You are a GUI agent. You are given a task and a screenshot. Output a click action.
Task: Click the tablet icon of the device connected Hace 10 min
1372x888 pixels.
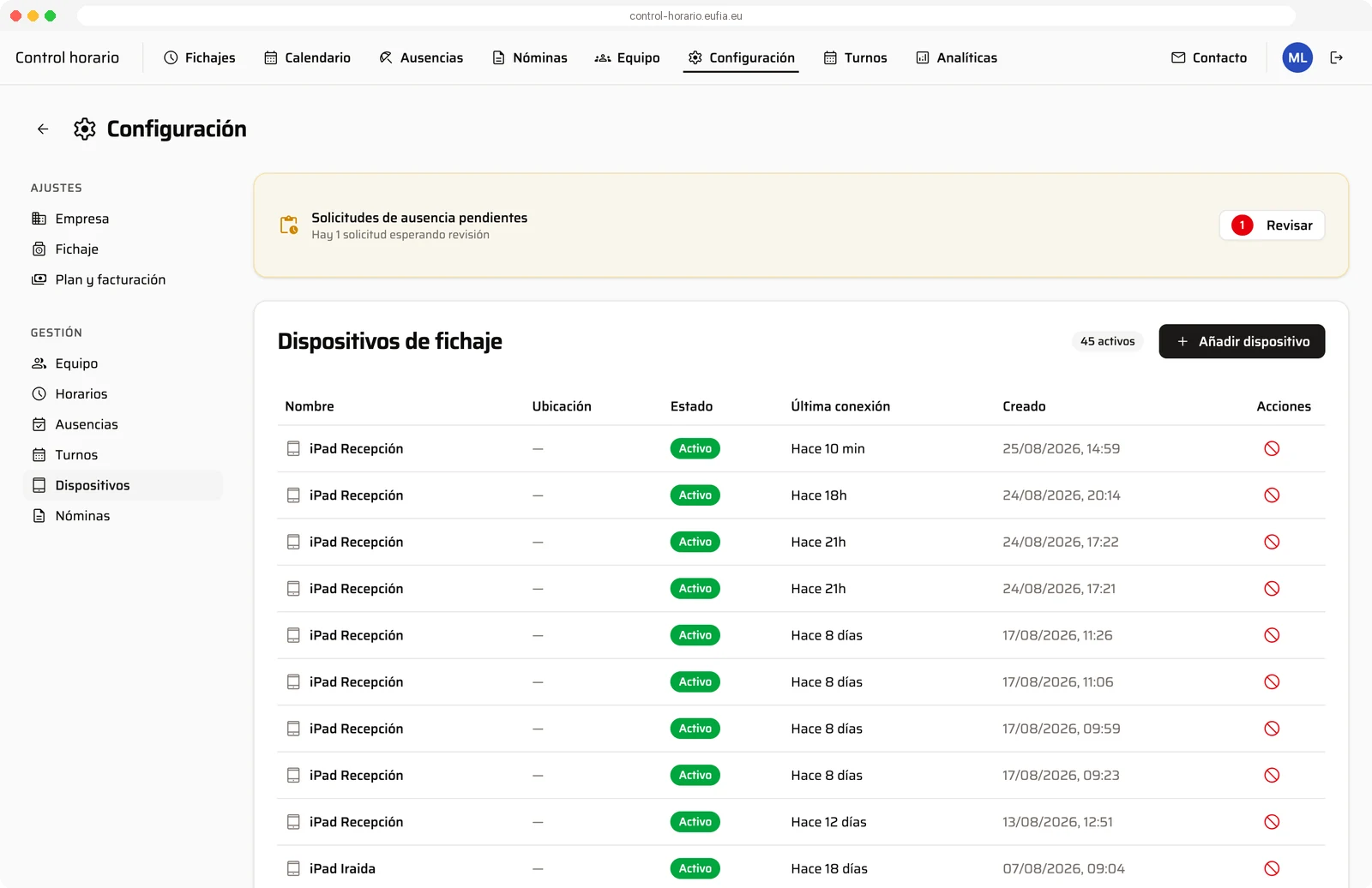tap(293, 448)
